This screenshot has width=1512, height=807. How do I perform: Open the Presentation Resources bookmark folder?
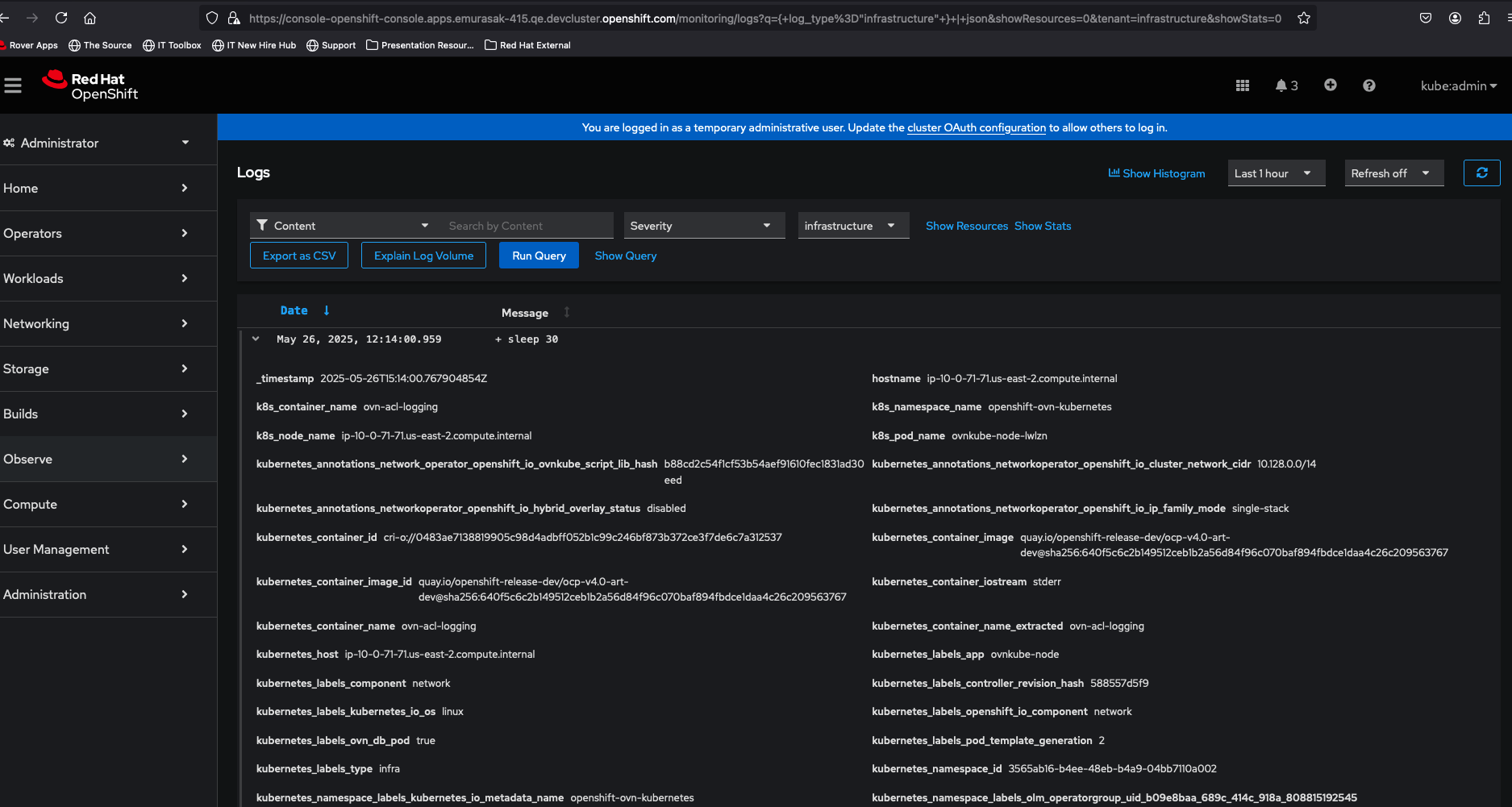point(420,45)
